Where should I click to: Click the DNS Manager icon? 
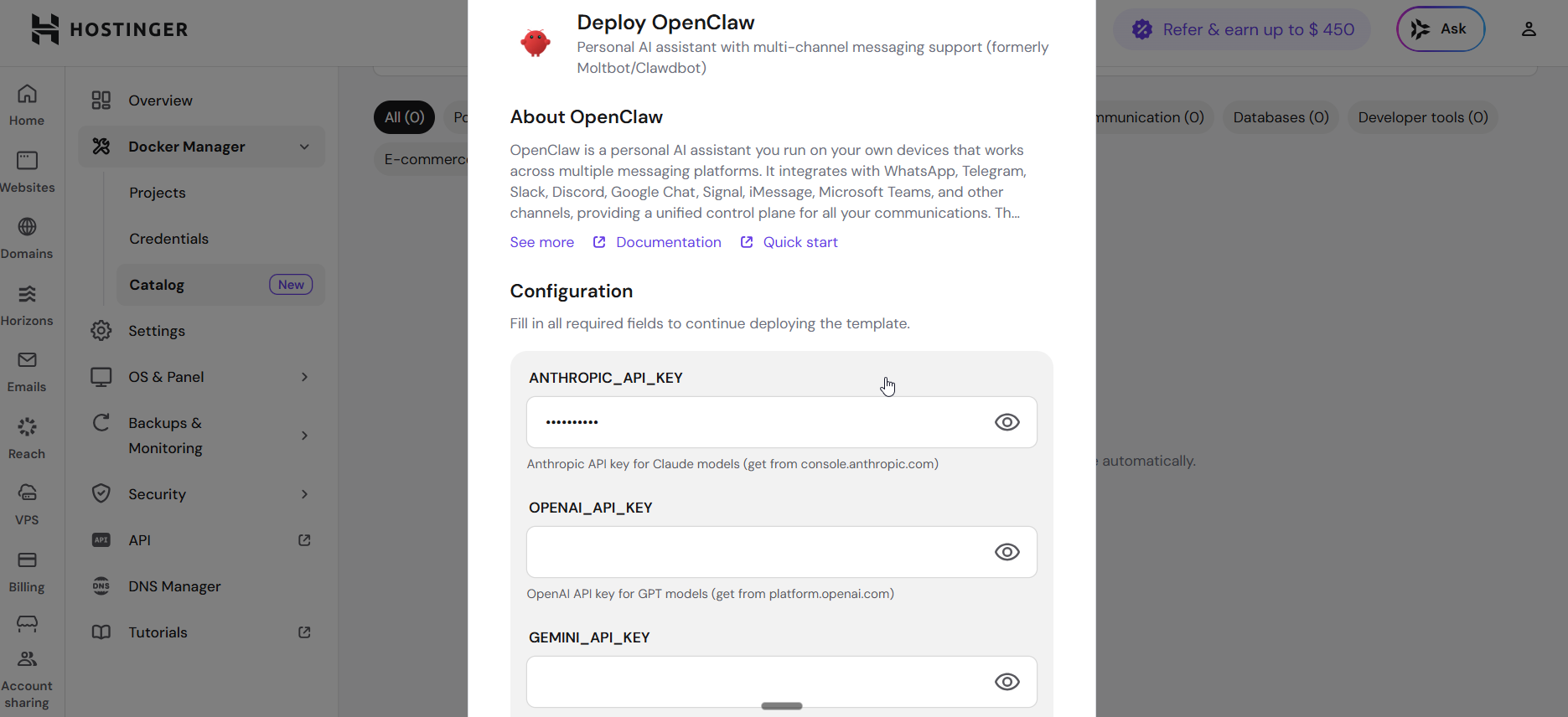[101, 586]
